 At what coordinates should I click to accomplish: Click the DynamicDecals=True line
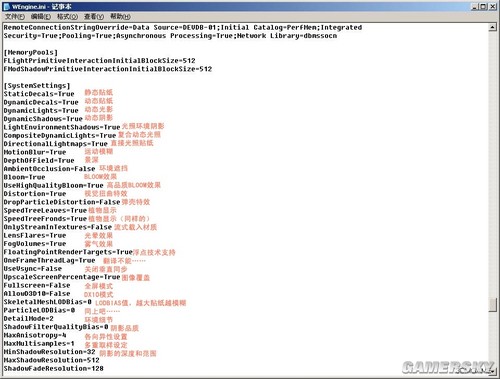pyautogui.click(x=41, y=102)
